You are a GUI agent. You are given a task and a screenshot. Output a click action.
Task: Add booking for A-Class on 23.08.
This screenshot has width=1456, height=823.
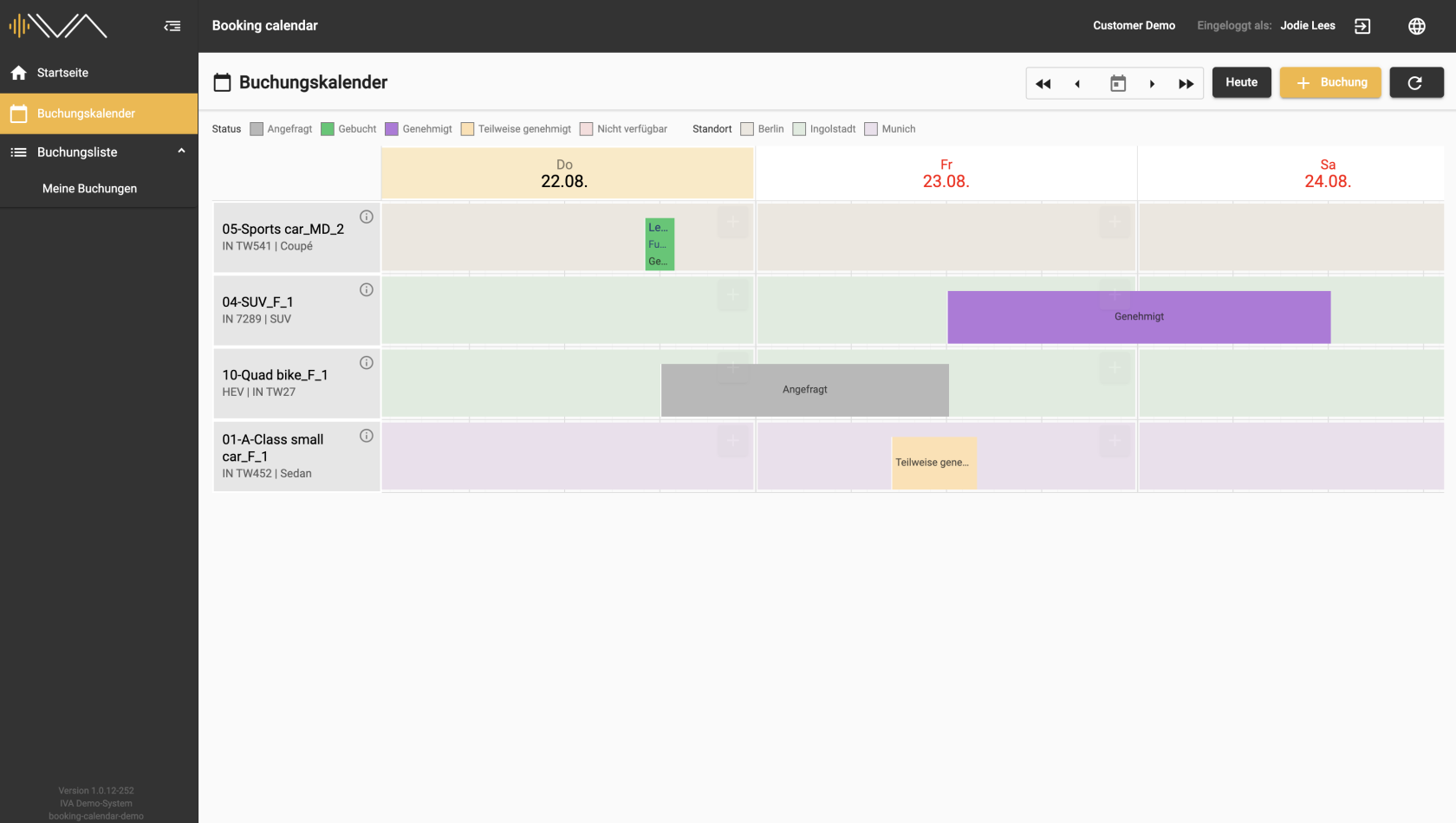coord(1115,441)
